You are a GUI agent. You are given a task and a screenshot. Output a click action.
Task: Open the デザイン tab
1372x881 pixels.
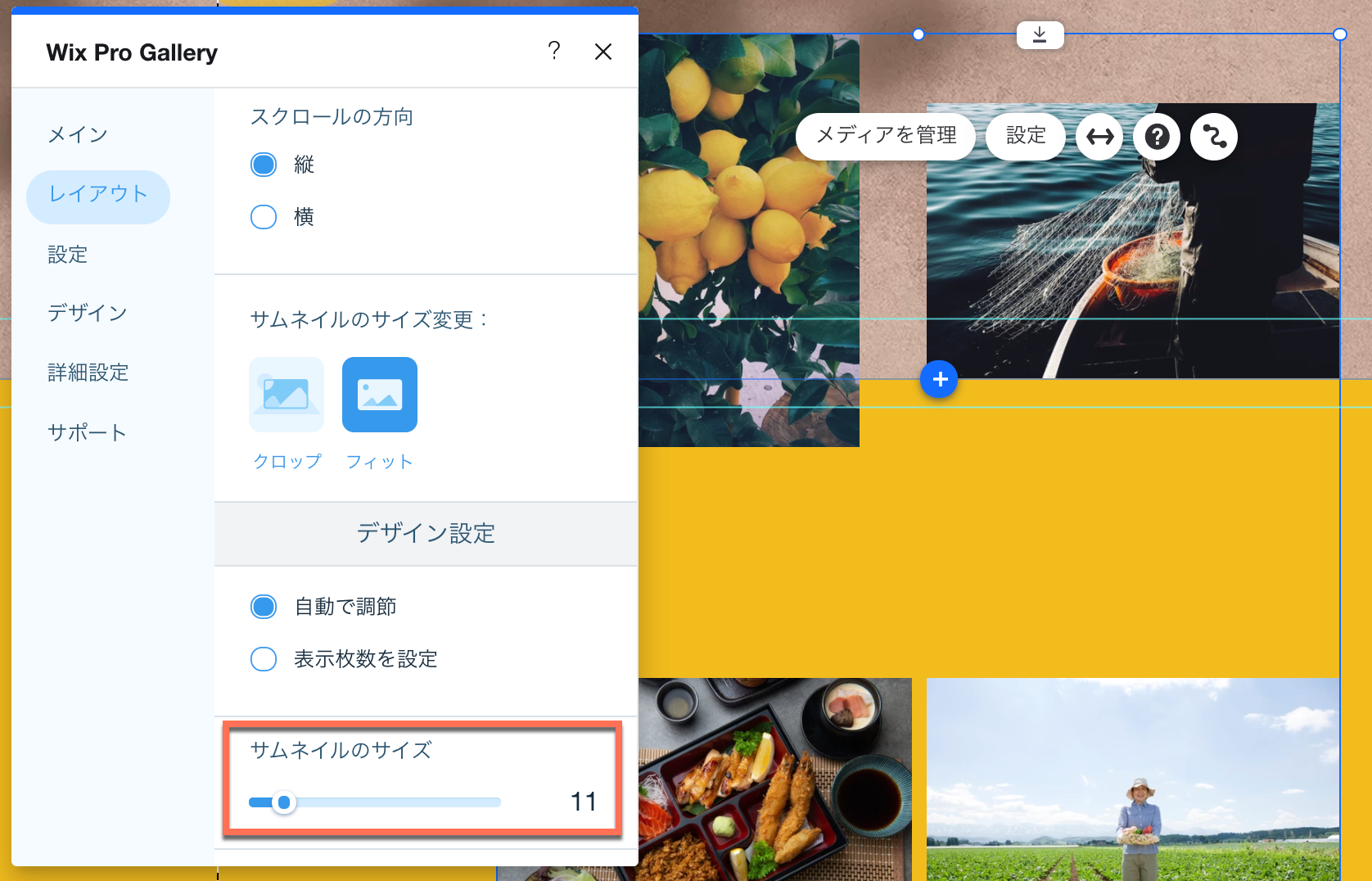point(88,313)
